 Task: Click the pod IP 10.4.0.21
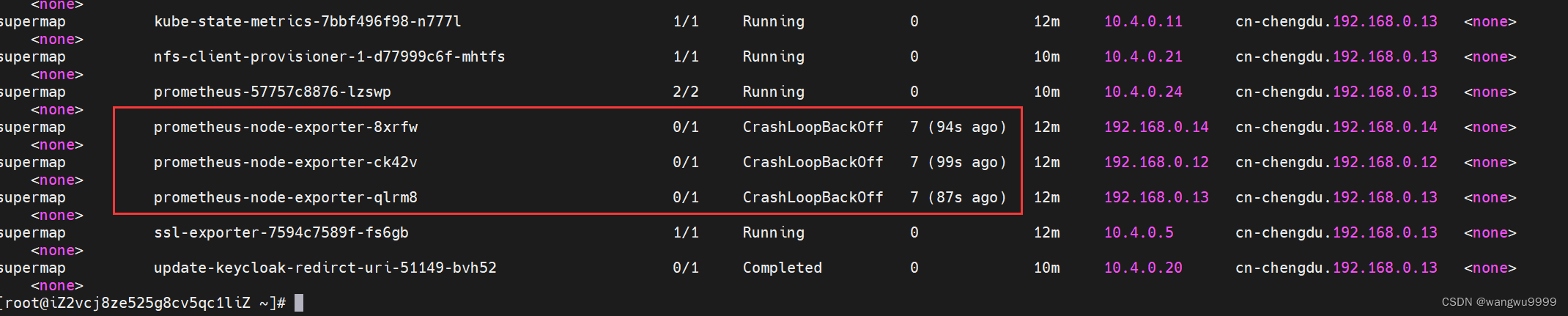tap(1143, 56)
